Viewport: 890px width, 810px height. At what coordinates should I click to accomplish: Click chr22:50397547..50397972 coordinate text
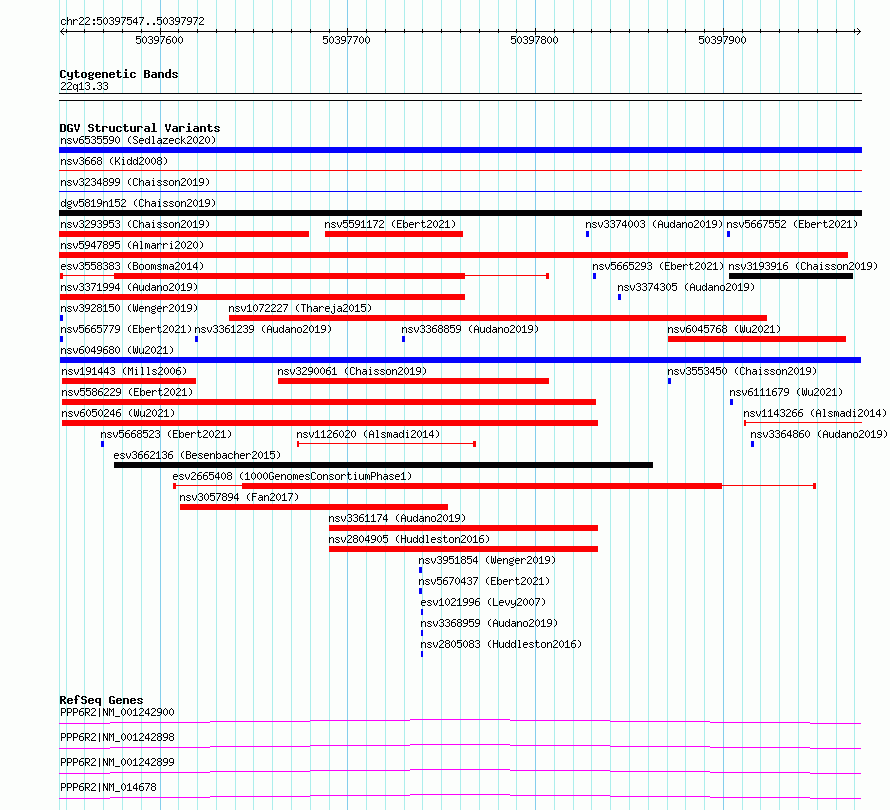tap(132, 21)
